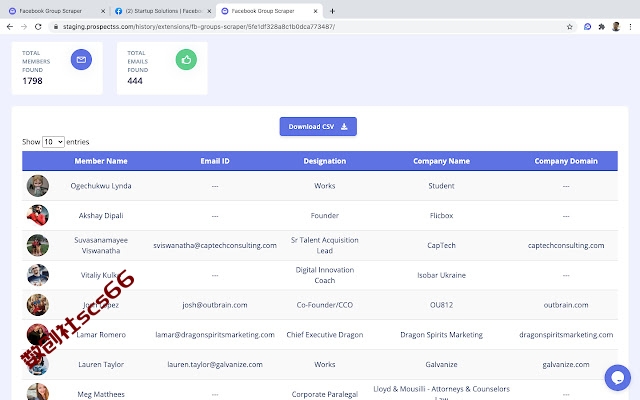Bookmark this page with the star icon
The height and width of the screenshot is (400, 640).
pyautogui.click(x=569, y=27)
